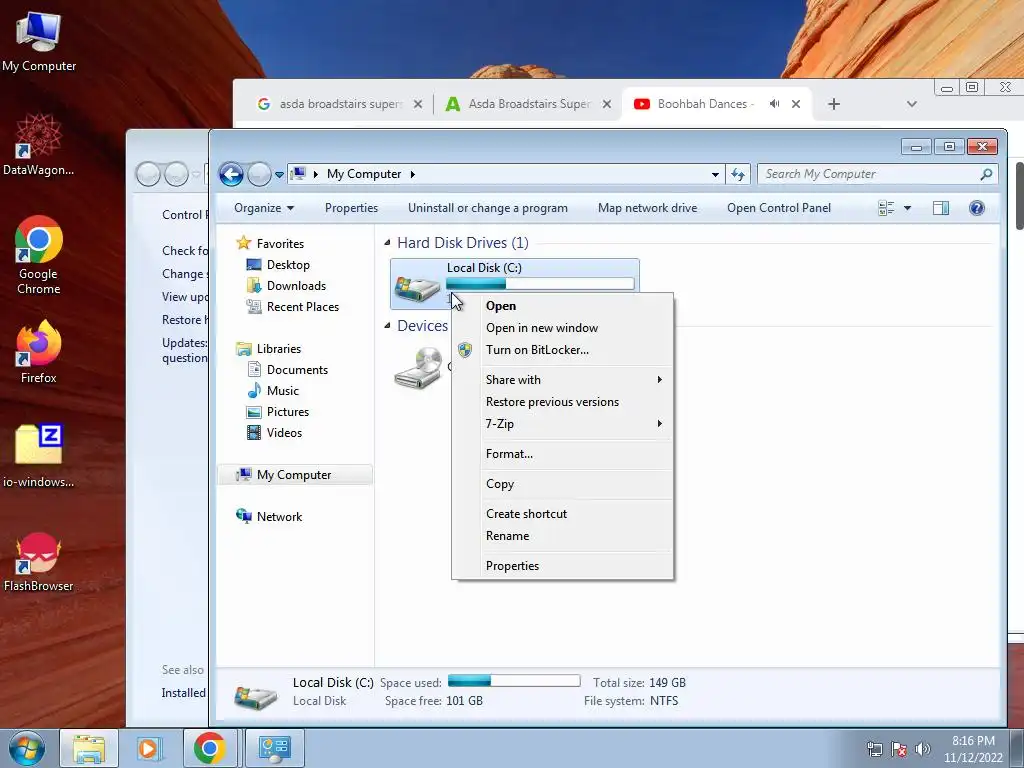
Task: Select the CD drive icon under Devices
Action: pos(419,368)
